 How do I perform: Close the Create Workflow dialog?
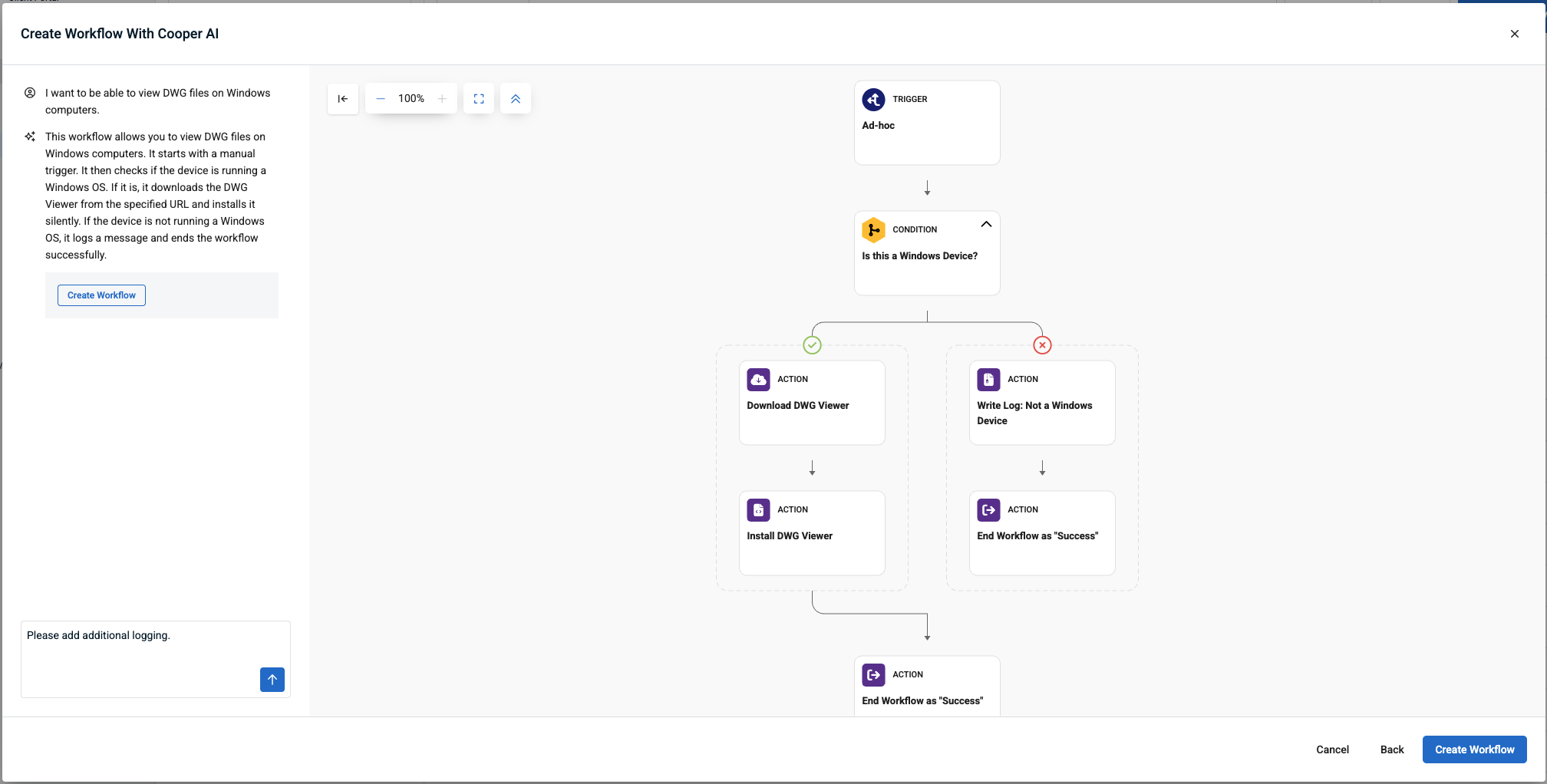pyautogui.click(x=1515, y=34)
